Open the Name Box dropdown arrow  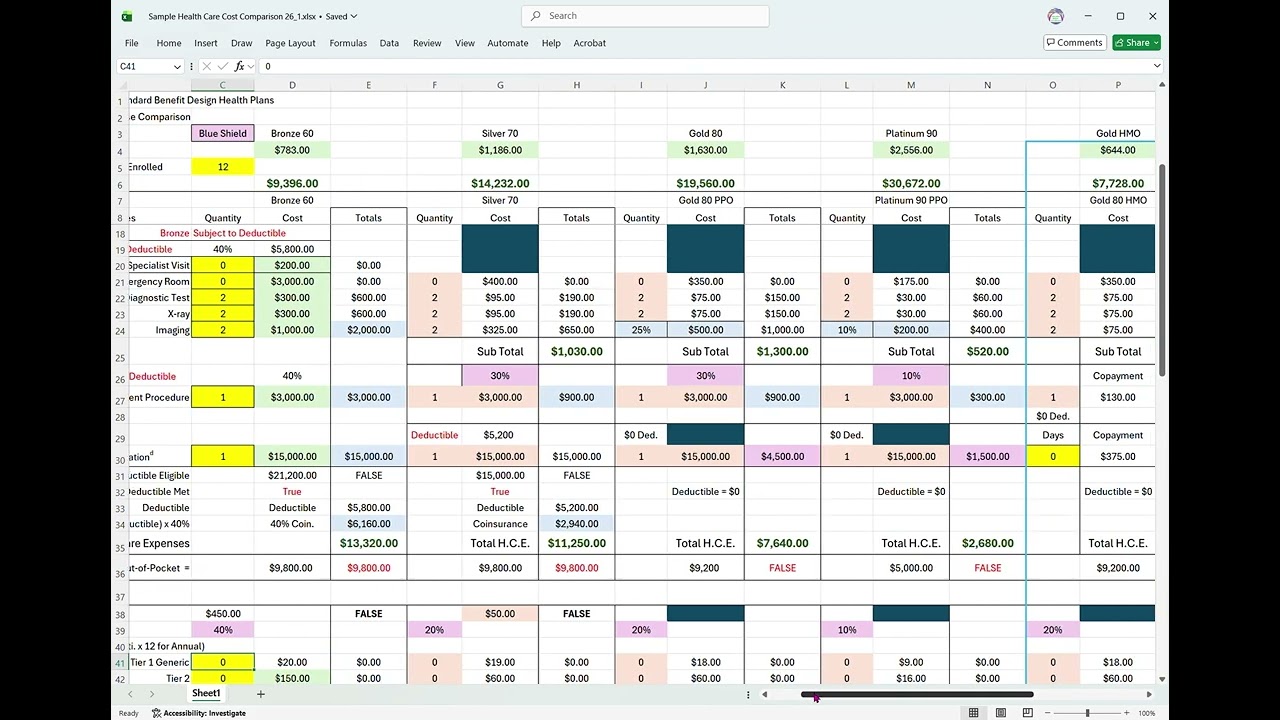click(177, 66)
